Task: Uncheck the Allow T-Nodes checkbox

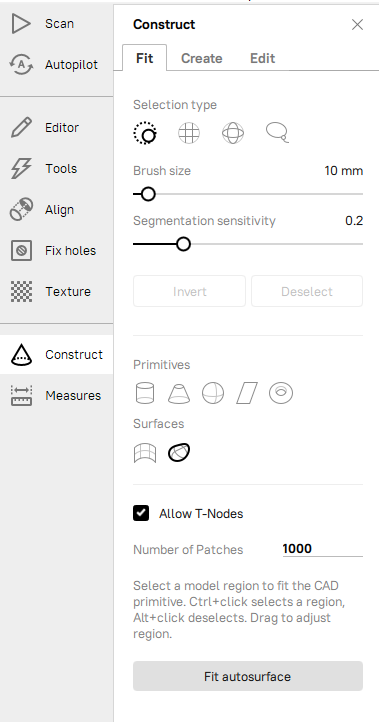Action: coord(141,513)
